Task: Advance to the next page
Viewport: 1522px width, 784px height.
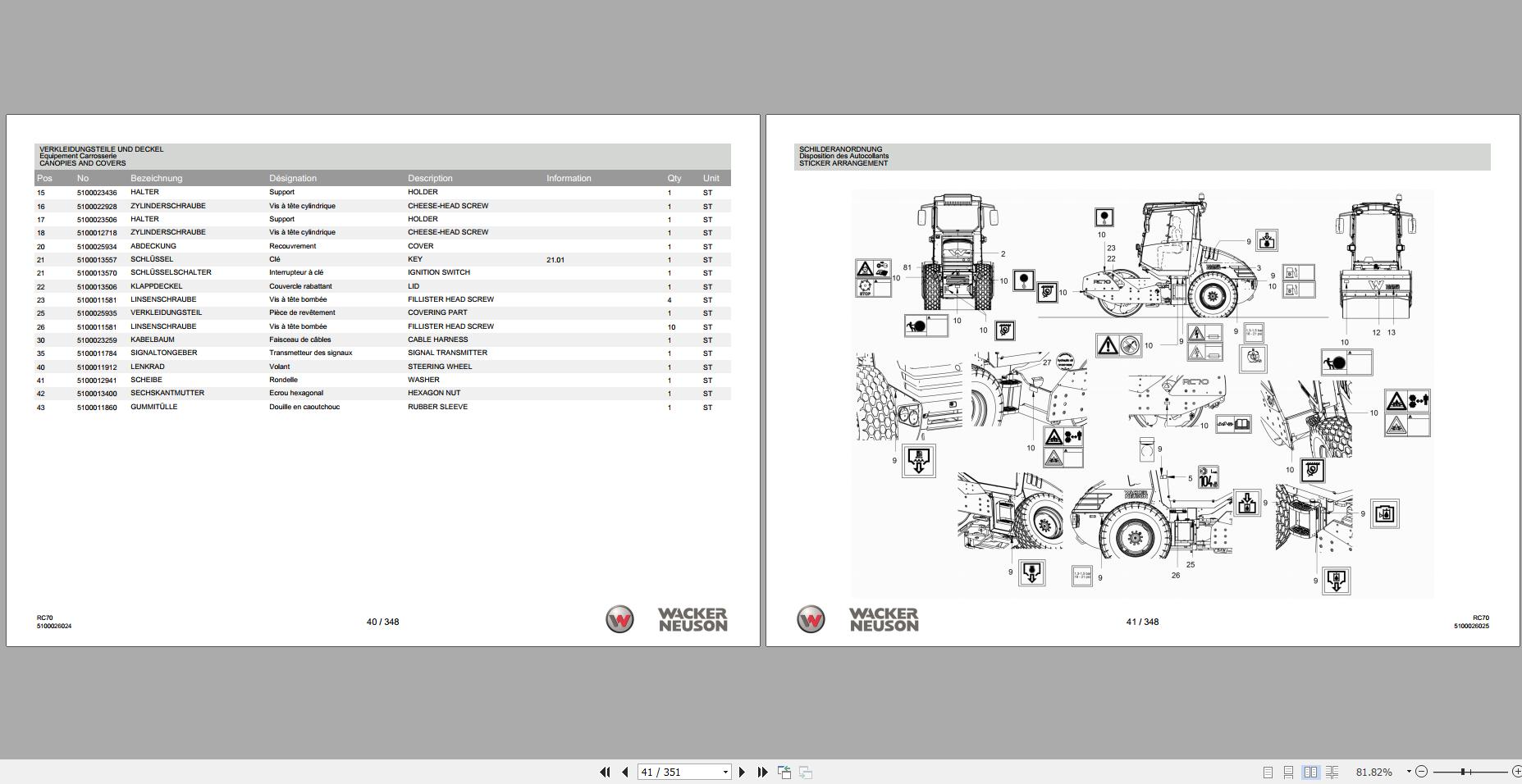Action: 742,772
